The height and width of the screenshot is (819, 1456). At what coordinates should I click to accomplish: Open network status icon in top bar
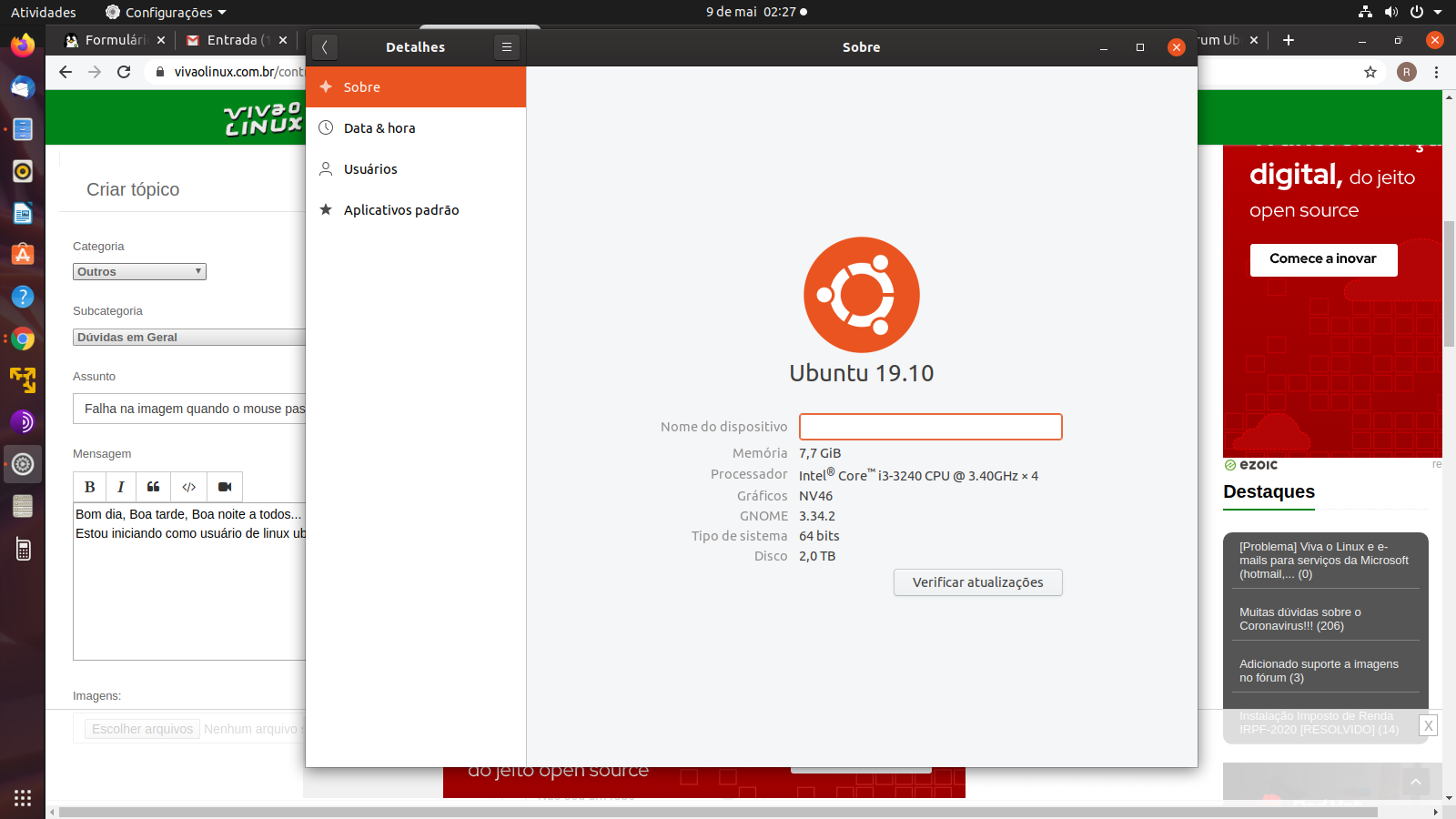1365,12
